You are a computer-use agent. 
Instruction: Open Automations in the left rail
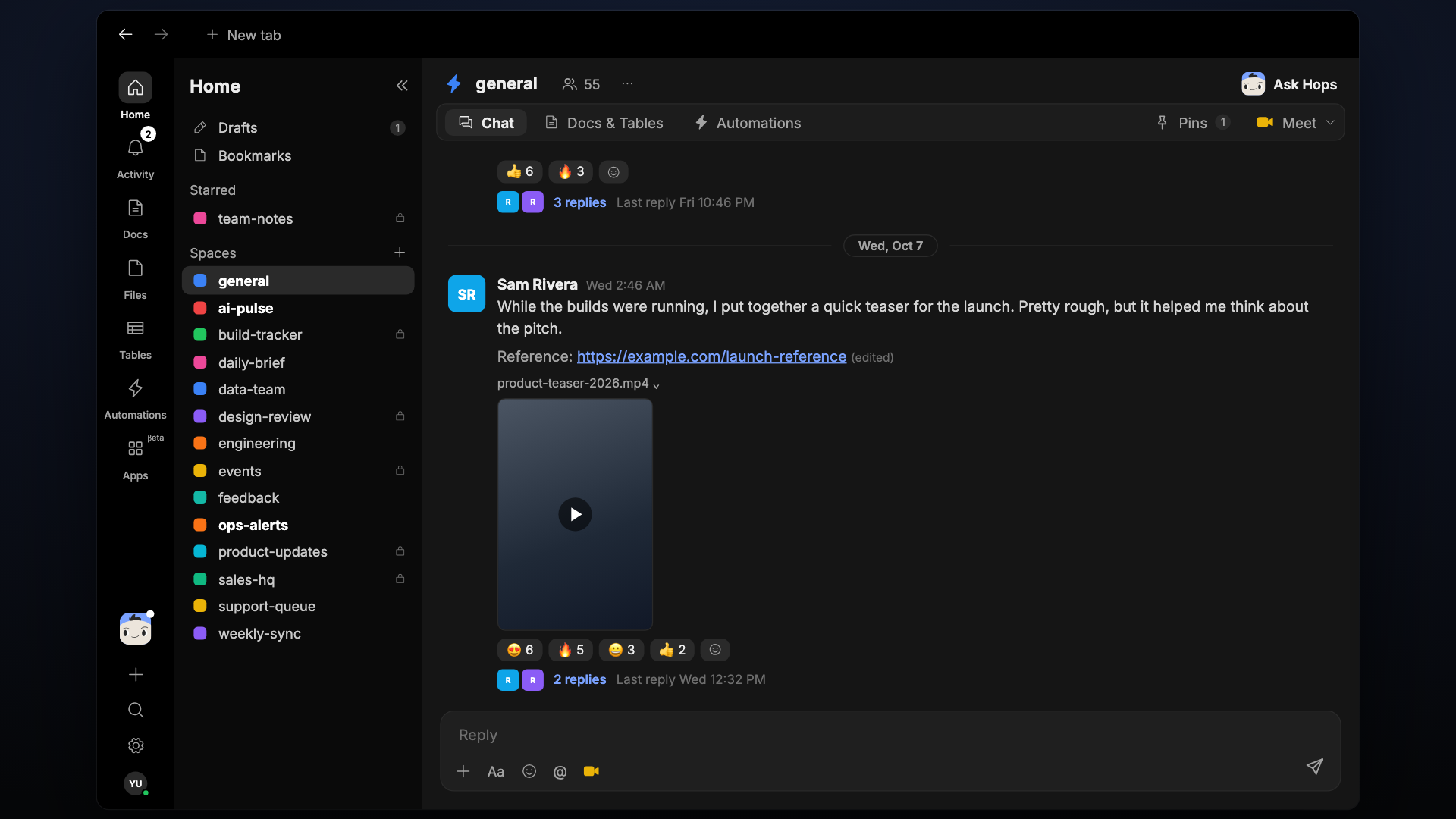click(x=135, y=397)
